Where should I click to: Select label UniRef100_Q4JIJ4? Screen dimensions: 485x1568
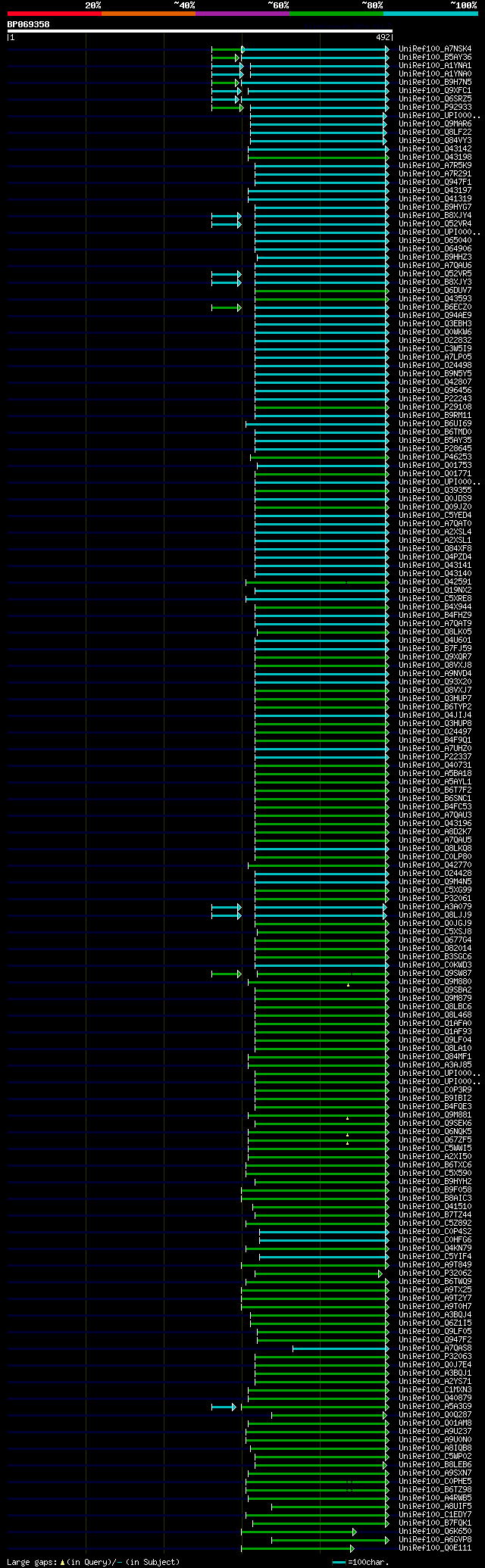(435, 715)
